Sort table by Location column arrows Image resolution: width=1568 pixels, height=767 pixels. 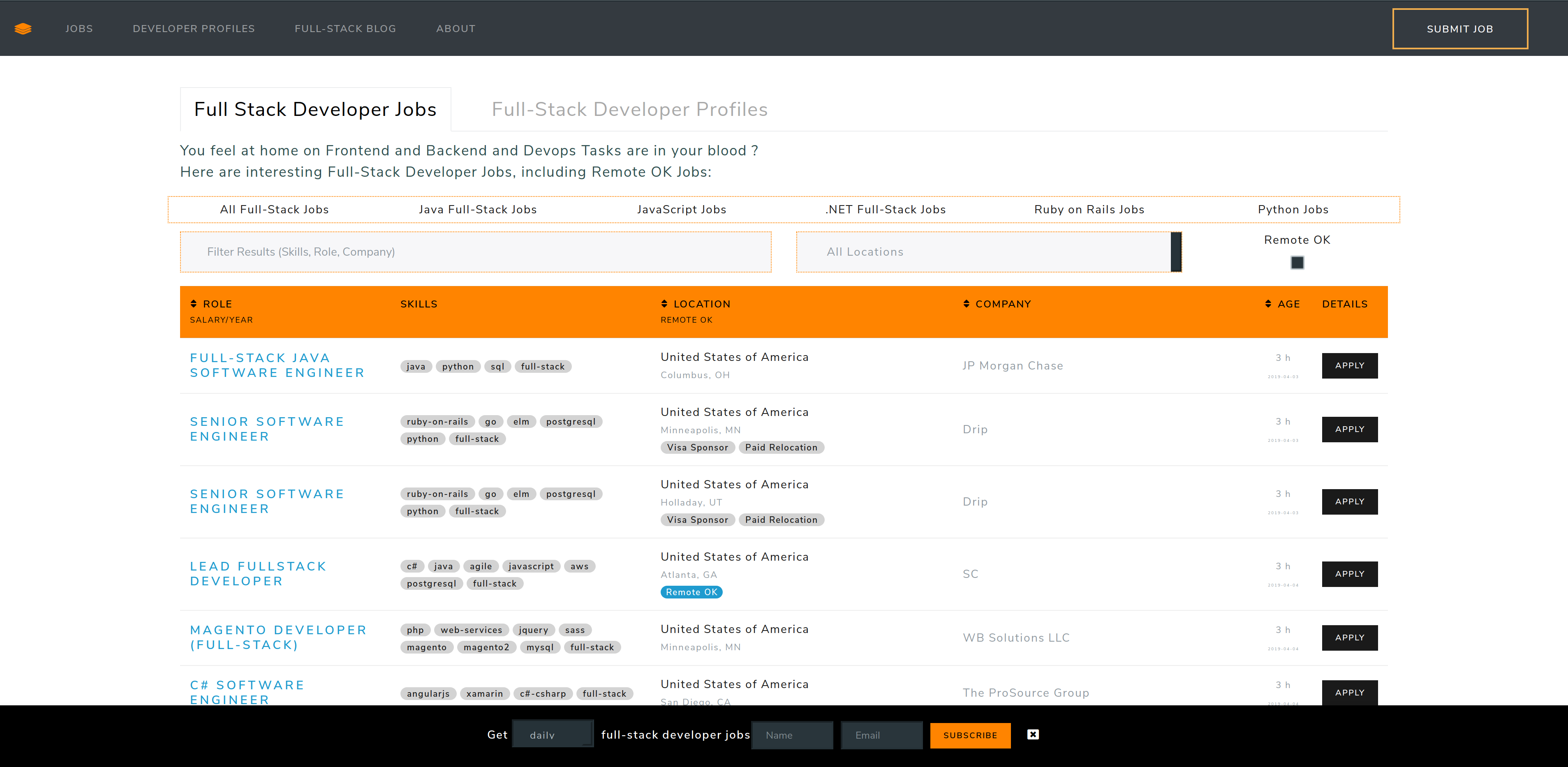coord(664,304)
